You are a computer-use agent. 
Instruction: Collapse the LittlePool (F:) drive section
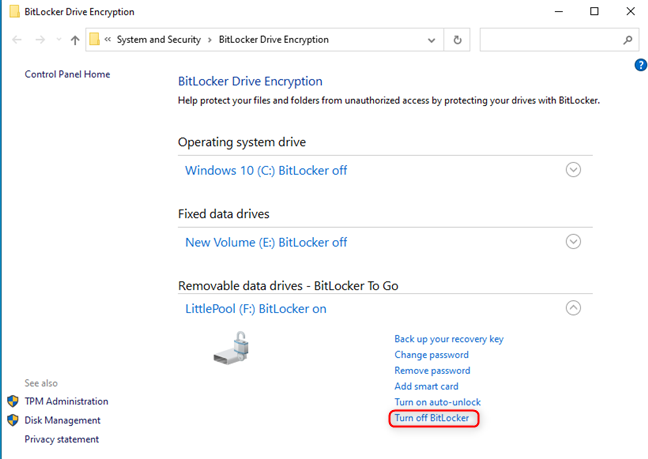coord(573,308)
